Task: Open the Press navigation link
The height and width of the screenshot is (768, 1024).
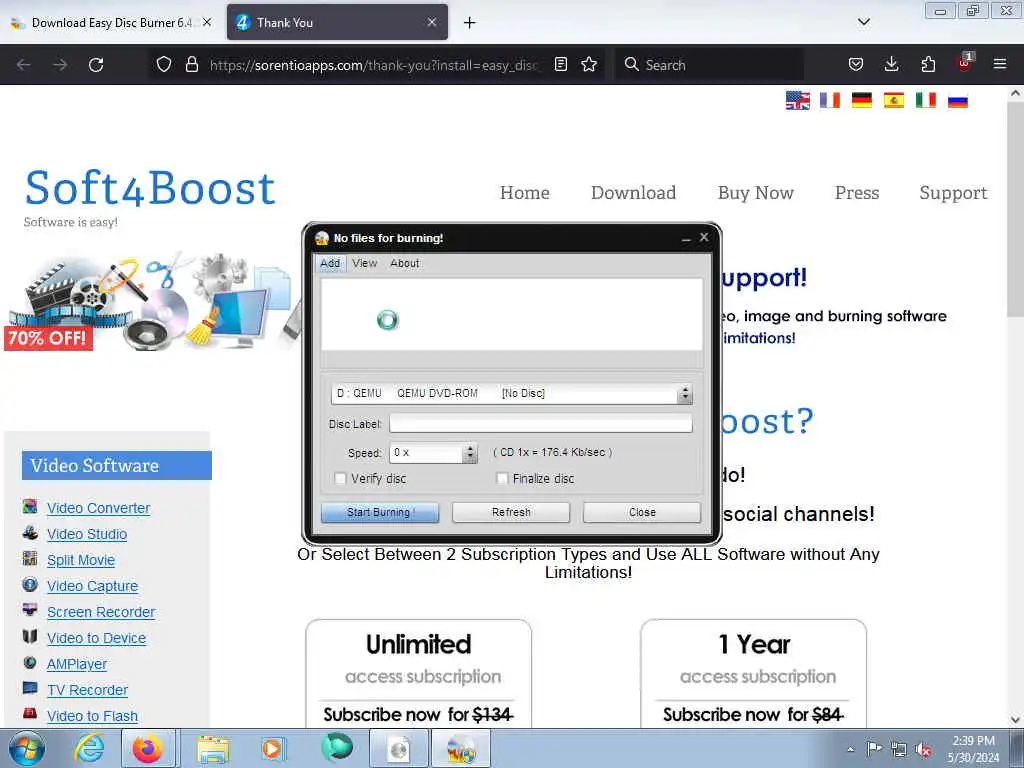Action: coord(856,193)
